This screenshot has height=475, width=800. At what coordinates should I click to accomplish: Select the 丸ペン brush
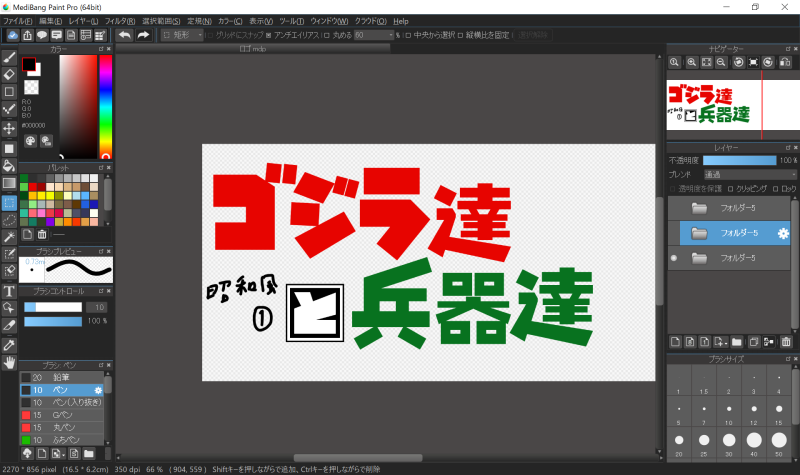tap(62, 428)
